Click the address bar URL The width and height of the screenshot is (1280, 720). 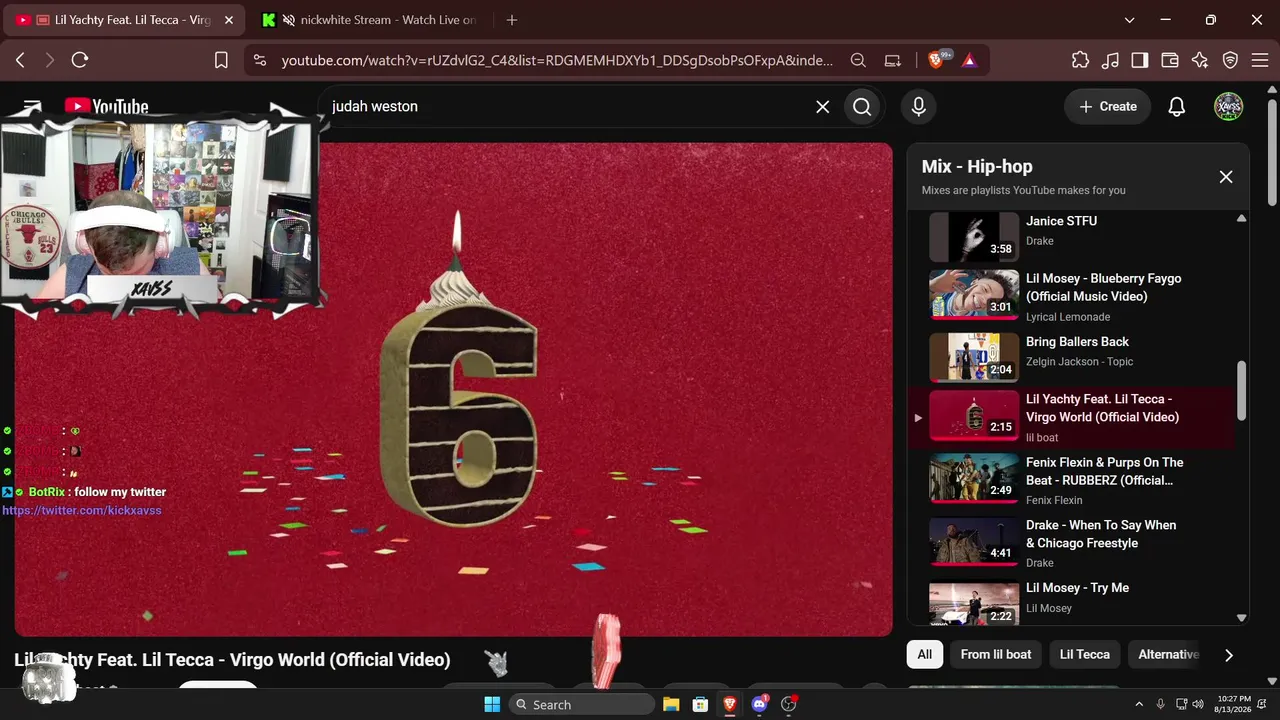(557, 60)
